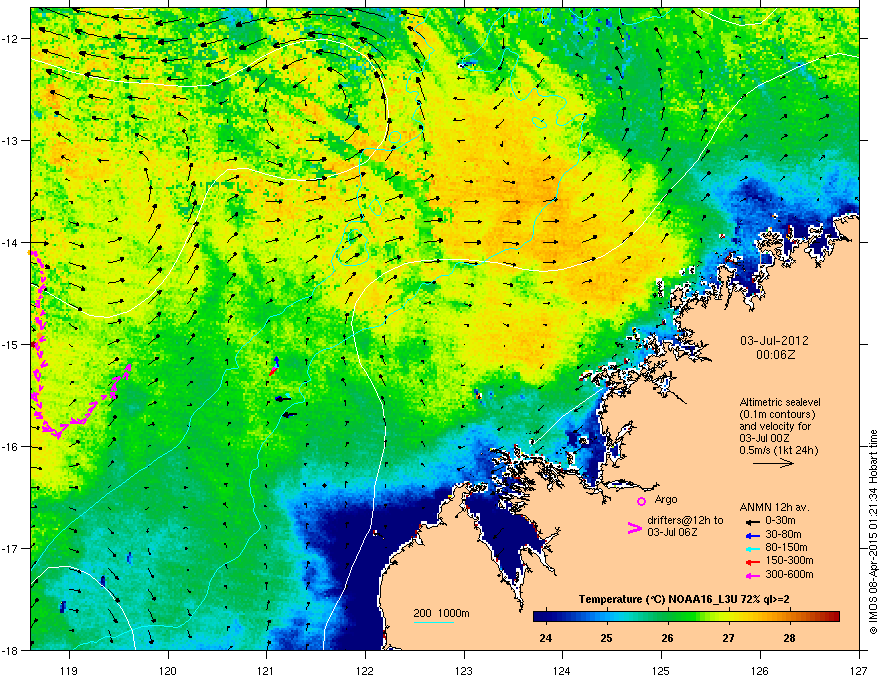Viewport: 880px width, 680px height.
Task: Click the 'Argo' legend label
Action: point(666,499)
